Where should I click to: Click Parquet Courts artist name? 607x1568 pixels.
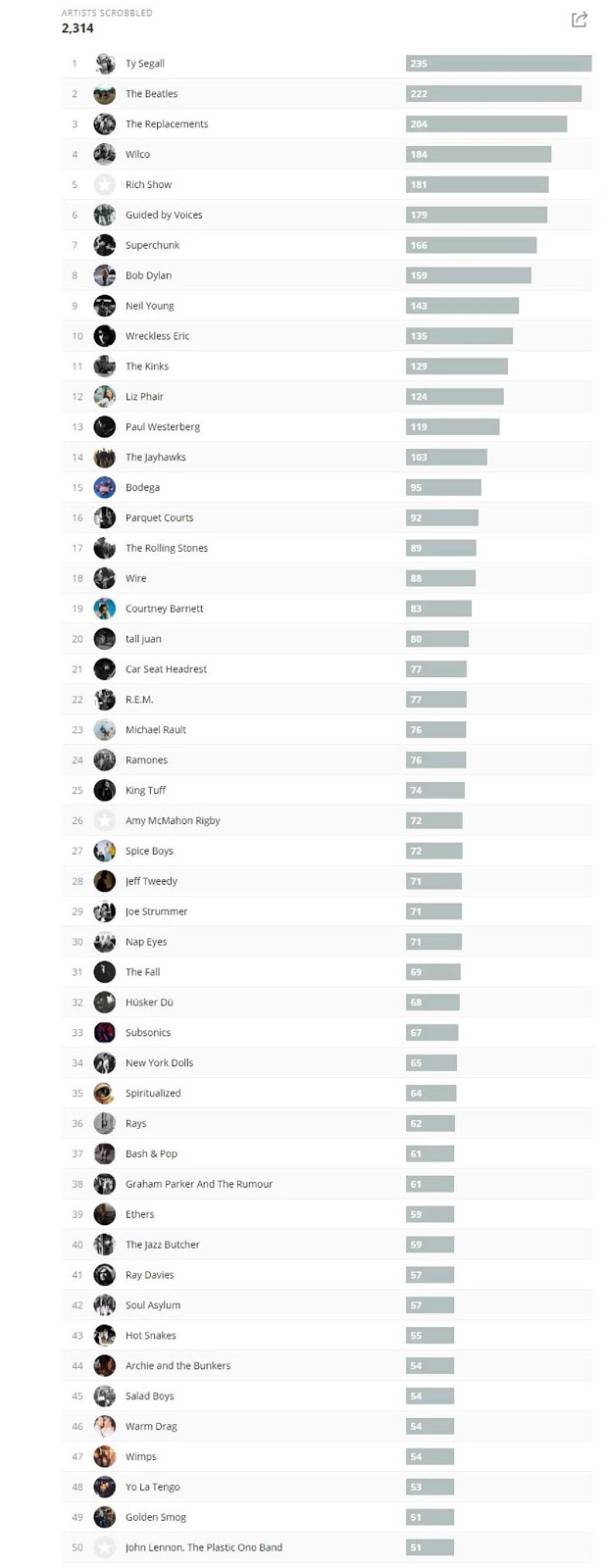click(x=159, y=518)
